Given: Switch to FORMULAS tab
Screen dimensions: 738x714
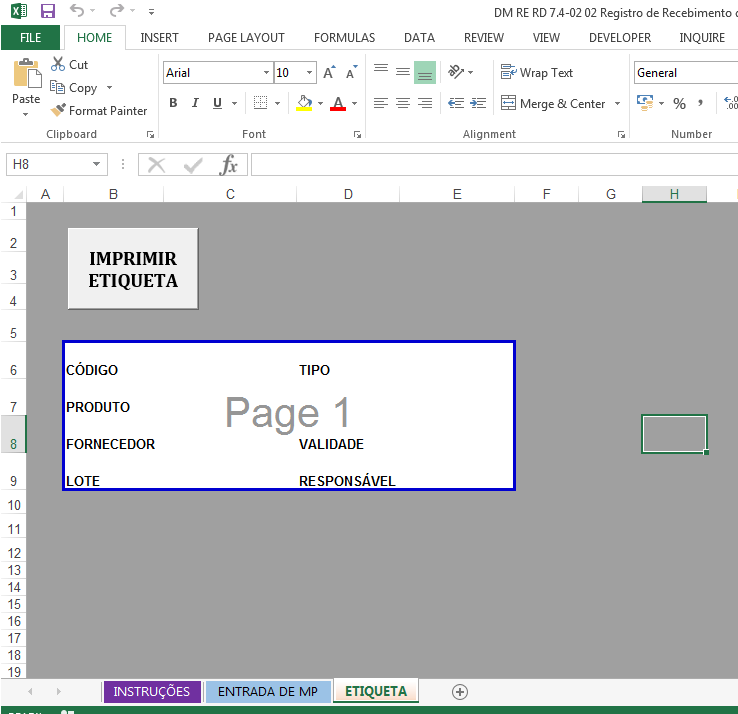Looking at the screenshot, I should [x=345, y=38].
